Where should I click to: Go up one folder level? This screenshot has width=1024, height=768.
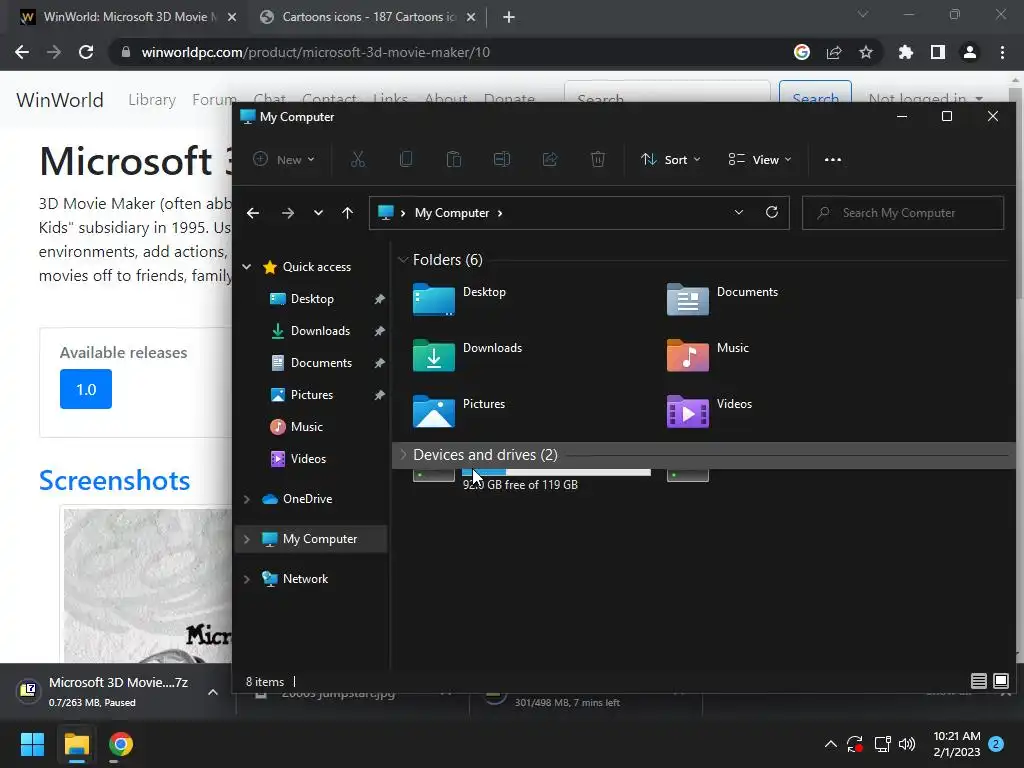pyautogui.click(x=347, y=213)
